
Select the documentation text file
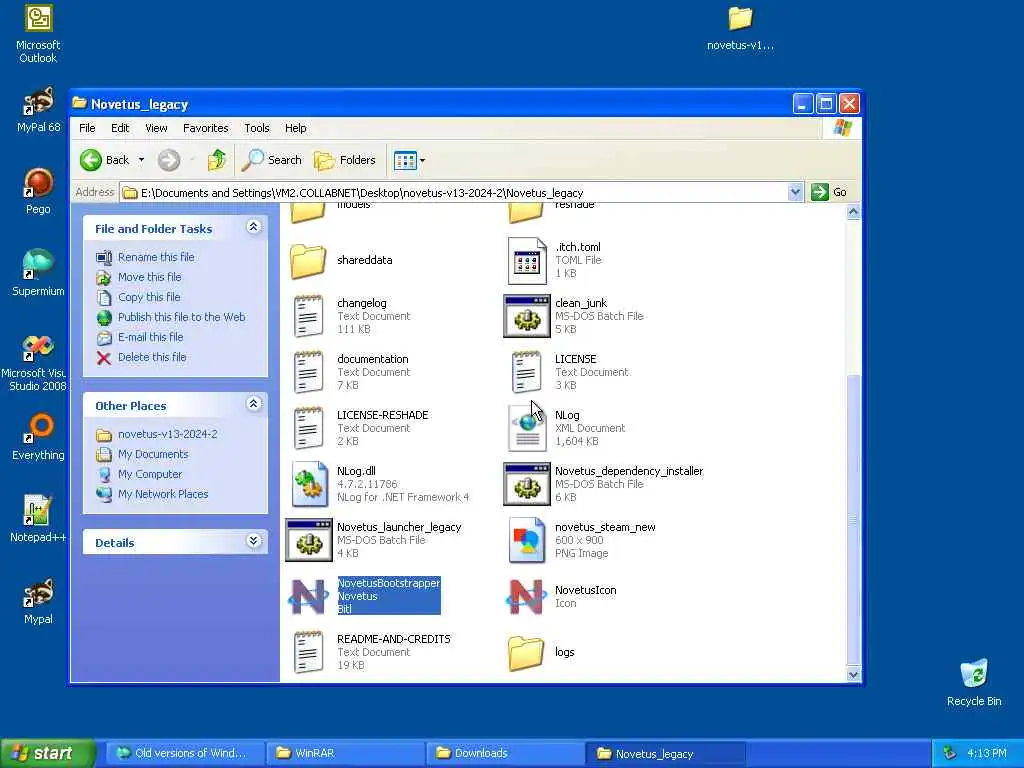(x=351, y=372)
